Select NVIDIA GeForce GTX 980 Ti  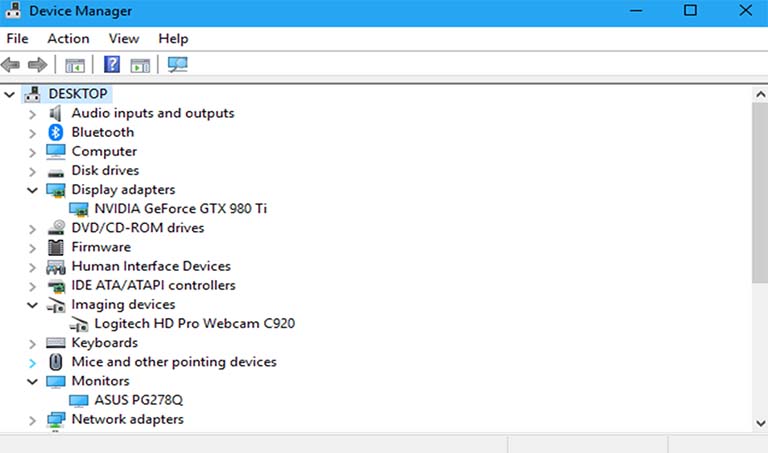(x=181, y=209)
